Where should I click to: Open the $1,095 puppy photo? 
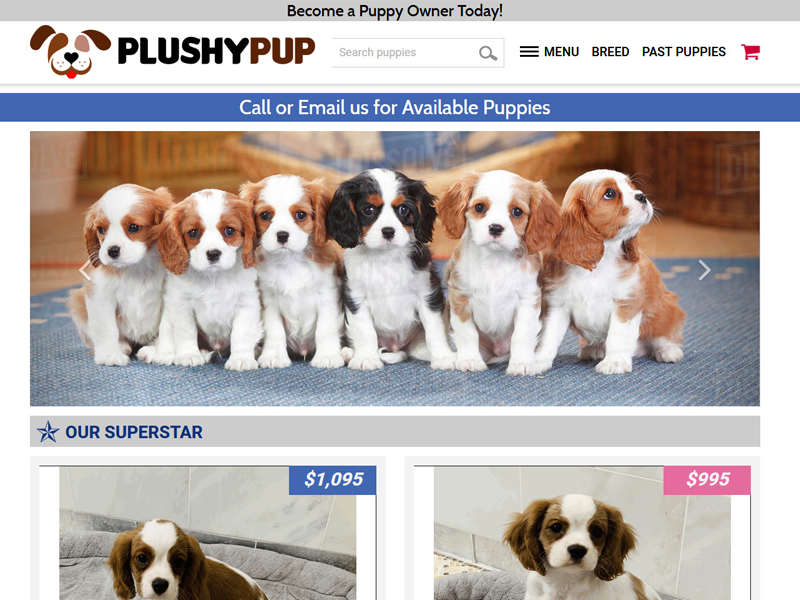tap(208, 533)
